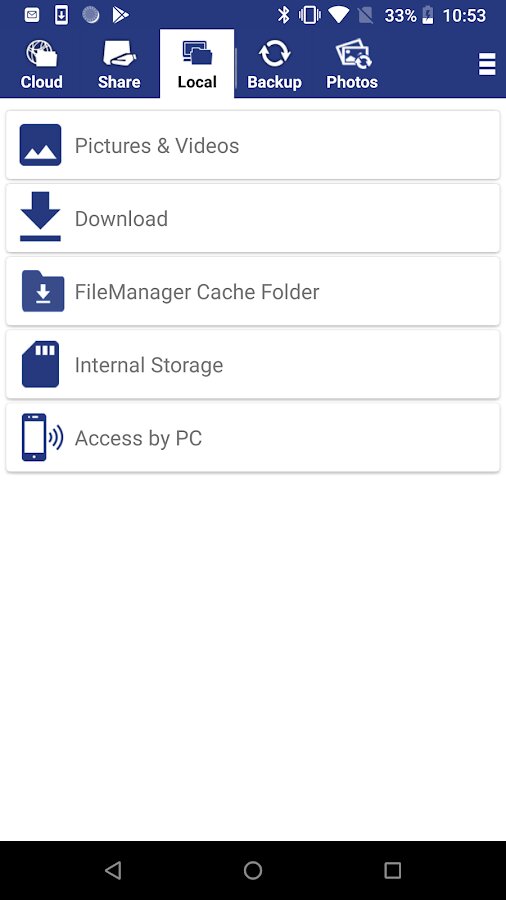Tap the Pictures & Videos image icon
The height and width of the screenshot is (900, 506).
tap(40, 145)
